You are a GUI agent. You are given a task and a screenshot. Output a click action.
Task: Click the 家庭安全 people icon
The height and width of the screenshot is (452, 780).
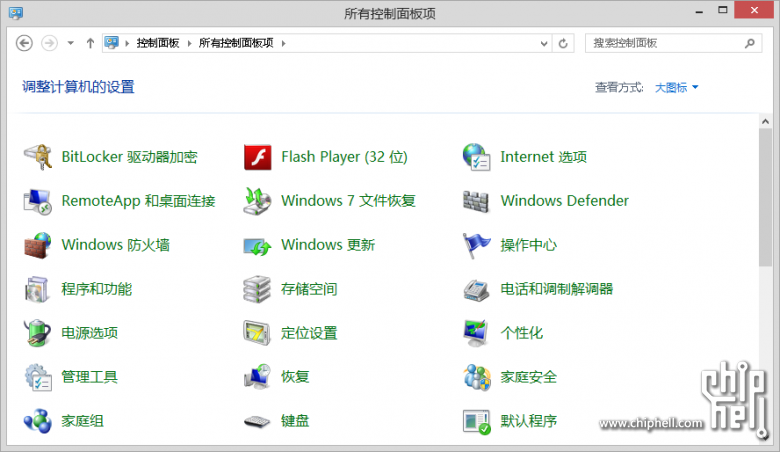477,377
